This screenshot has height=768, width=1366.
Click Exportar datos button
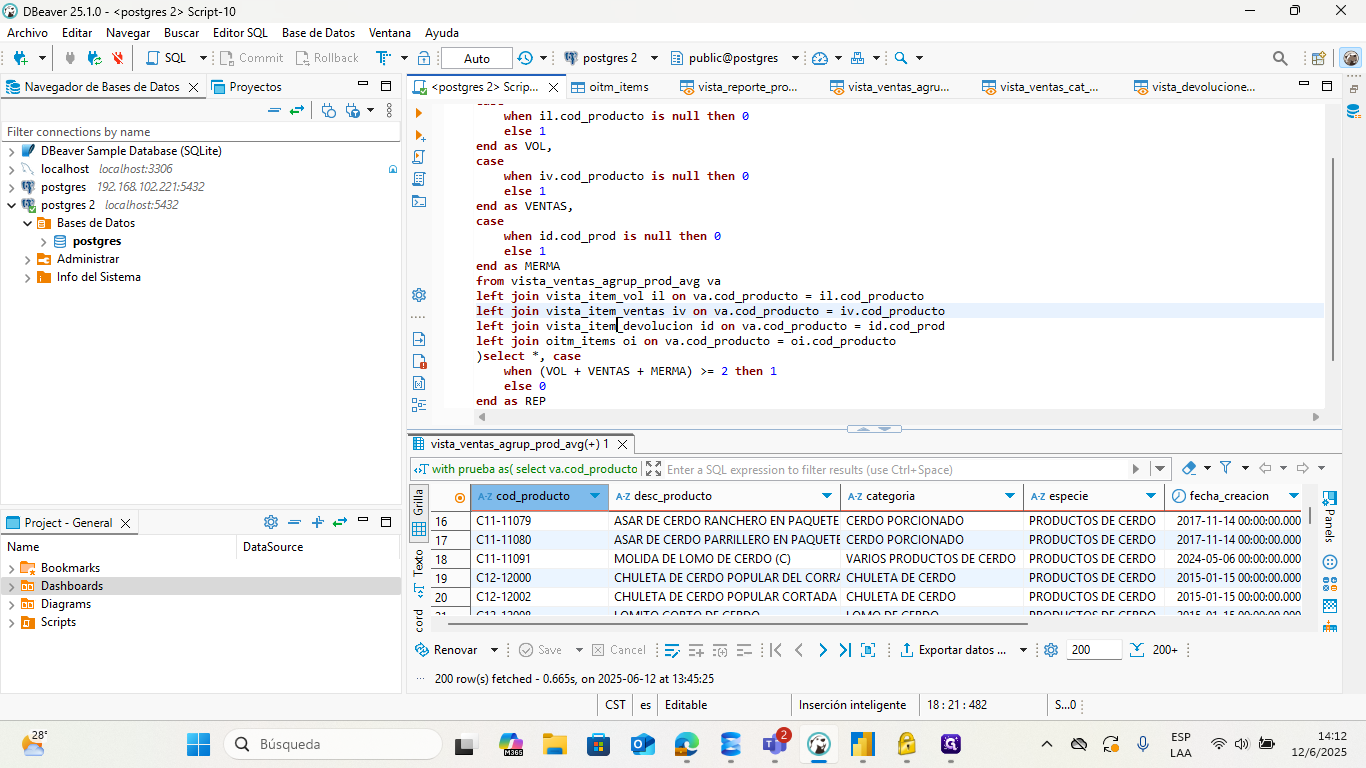point(953,650)
